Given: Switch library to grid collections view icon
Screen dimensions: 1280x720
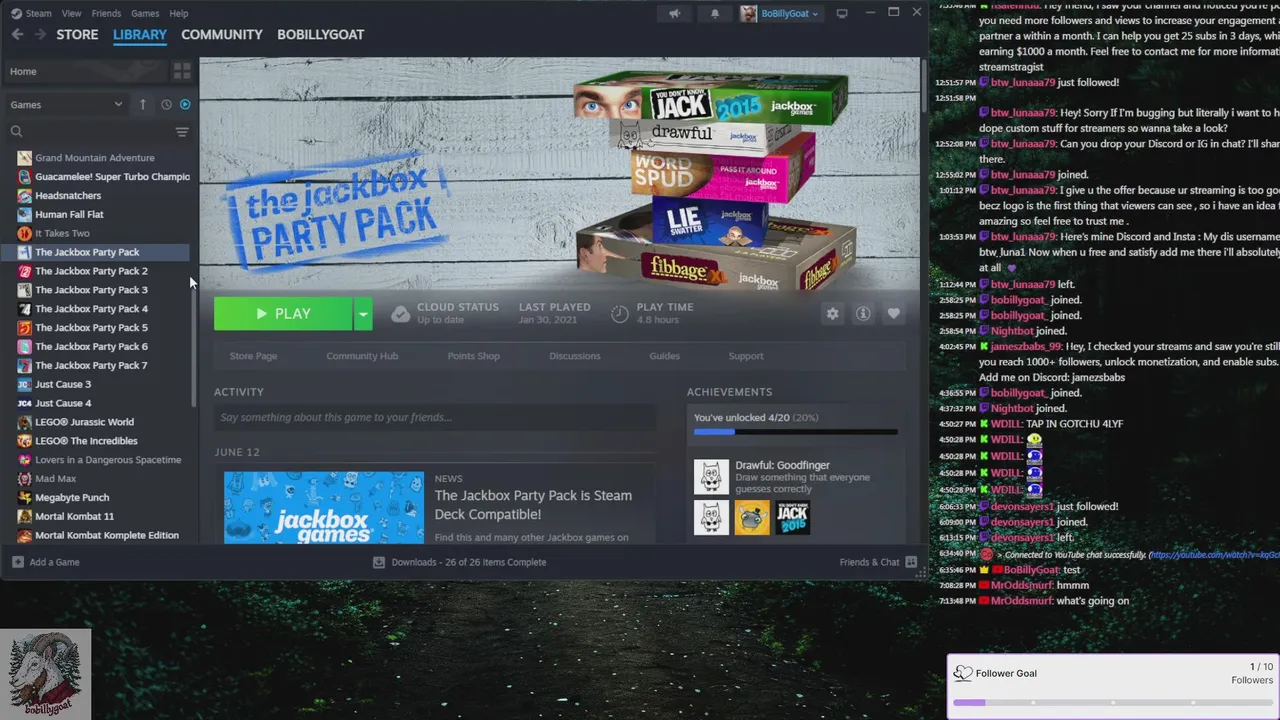Looking at the screenshot, I should [x=182, y=71].
